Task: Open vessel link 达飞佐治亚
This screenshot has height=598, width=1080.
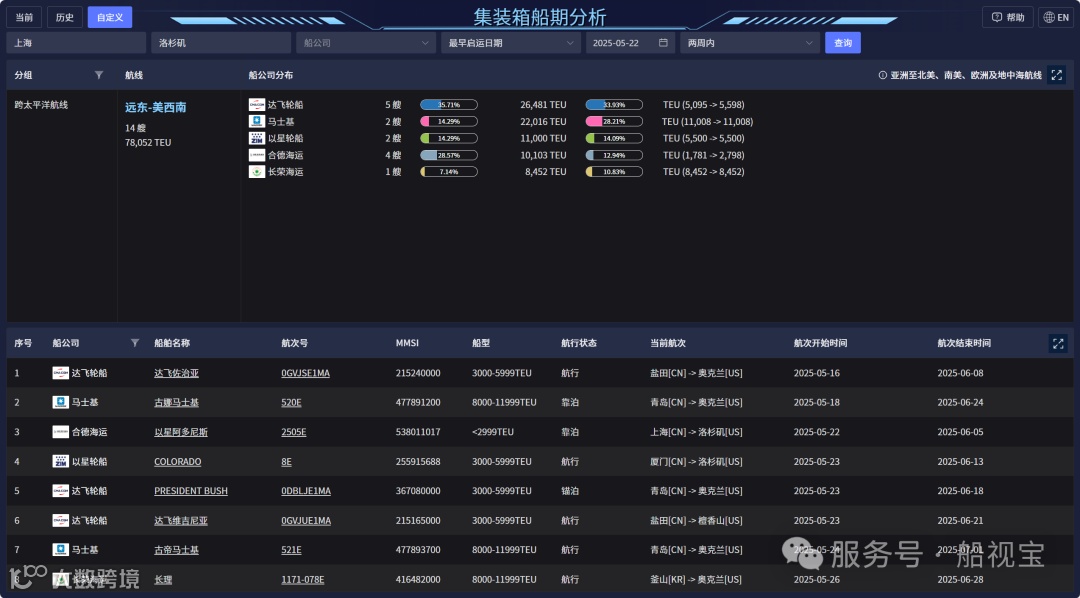Action: [176, 373]
